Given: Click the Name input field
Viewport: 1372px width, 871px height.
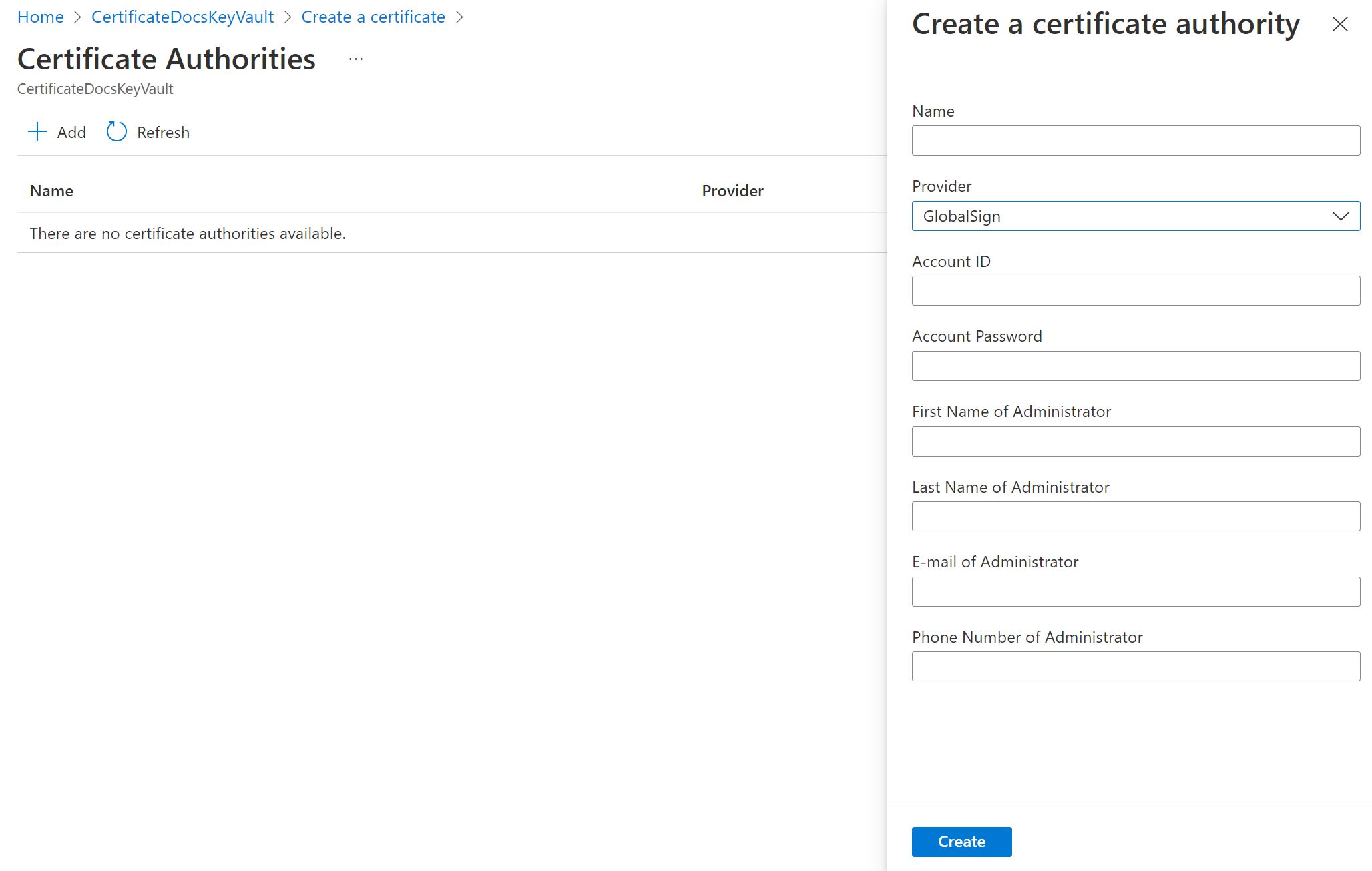Looking at the screenshot, I should pos(1136,140).
